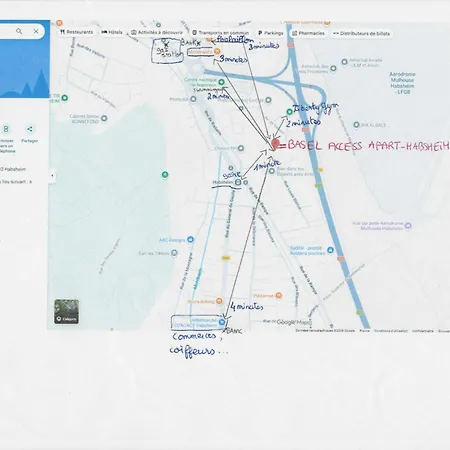Screen dimensions: 450x450
Task: Open Conditions d'utilisation link
Action: click(391, 331)
